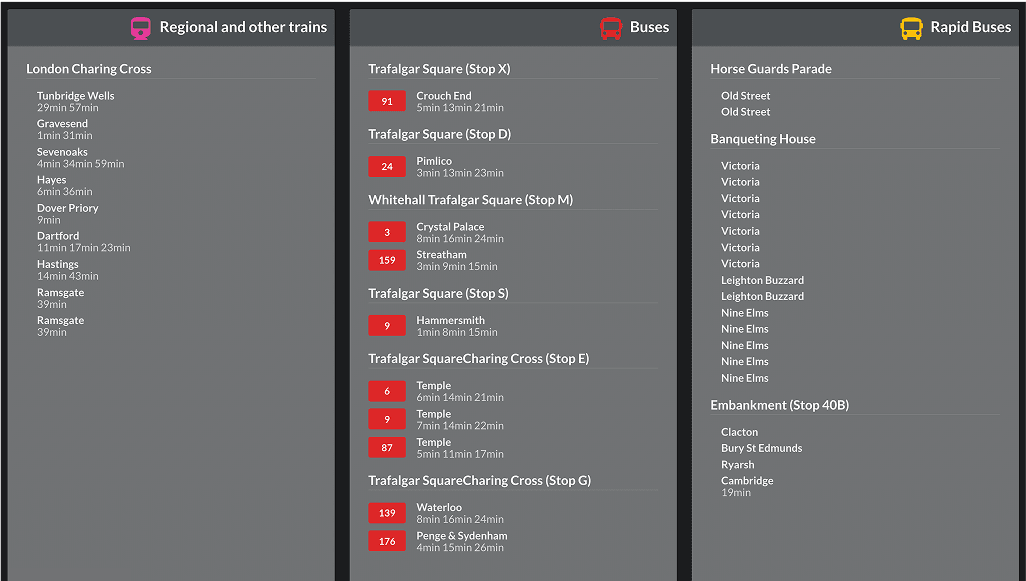This screenshot has height=581, width=1026.
Task: Select route 159 badge to Streatham
Action: (387, 260)
